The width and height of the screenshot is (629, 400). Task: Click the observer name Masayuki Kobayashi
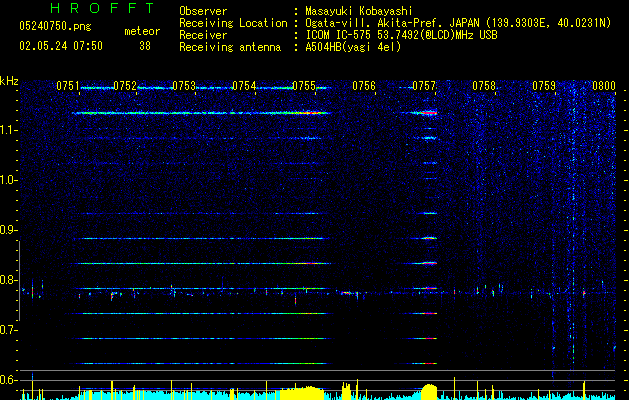pyautogui.click(x=358, y=11)
